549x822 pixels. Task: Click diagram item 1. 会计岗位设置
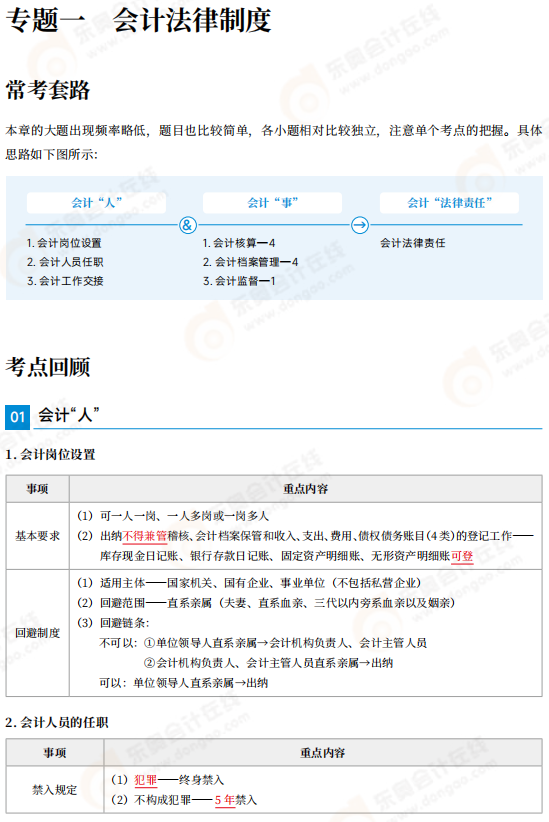coord(64,243)
